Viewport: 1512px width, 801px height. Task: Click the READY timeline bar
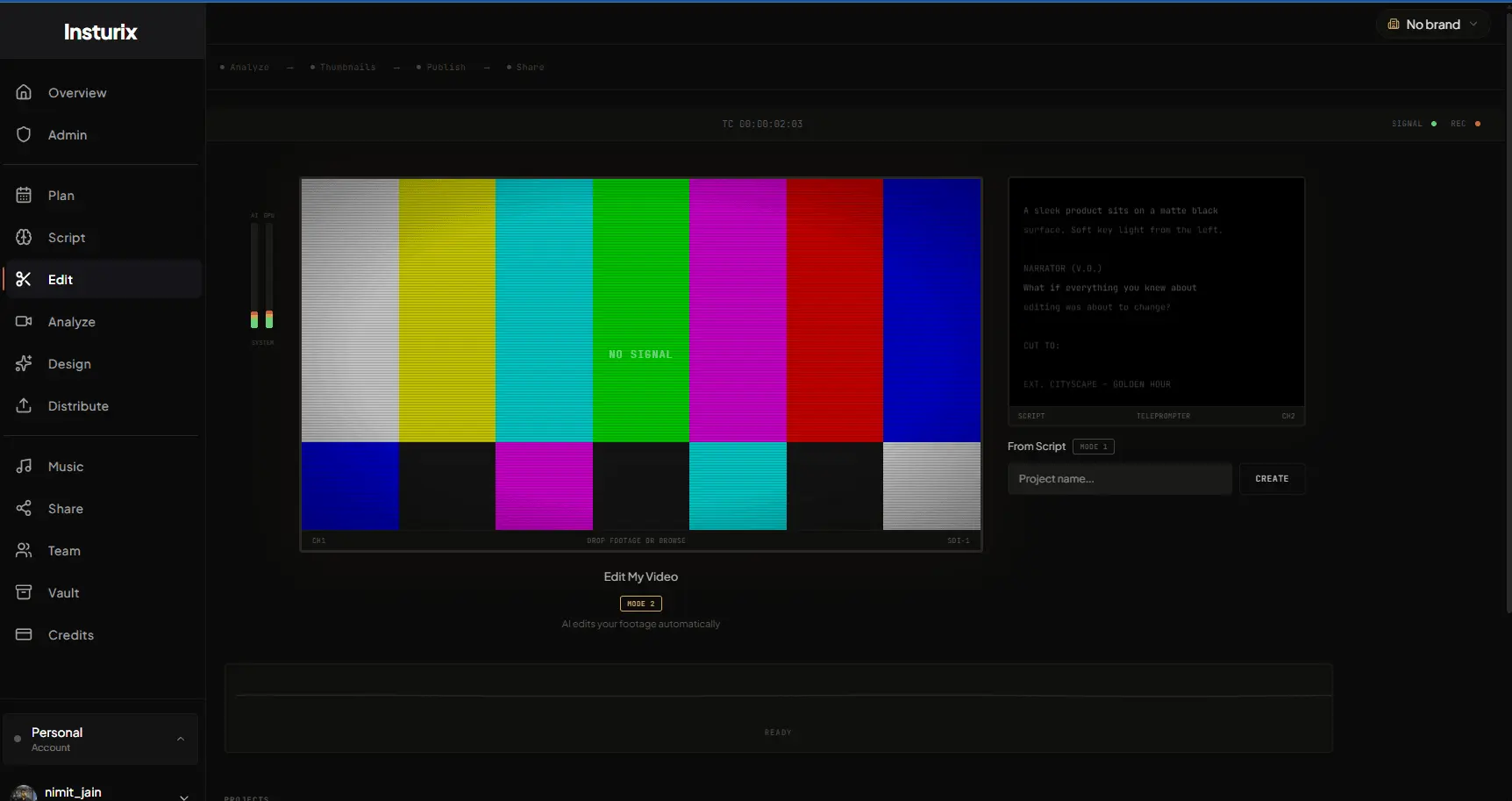pos(778,709)
